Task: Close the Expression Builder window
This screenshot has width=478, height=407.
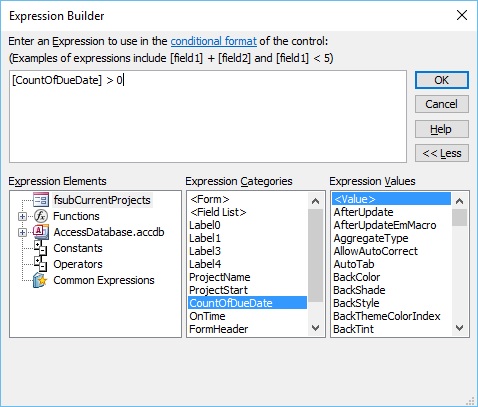Action: [462, 15]
